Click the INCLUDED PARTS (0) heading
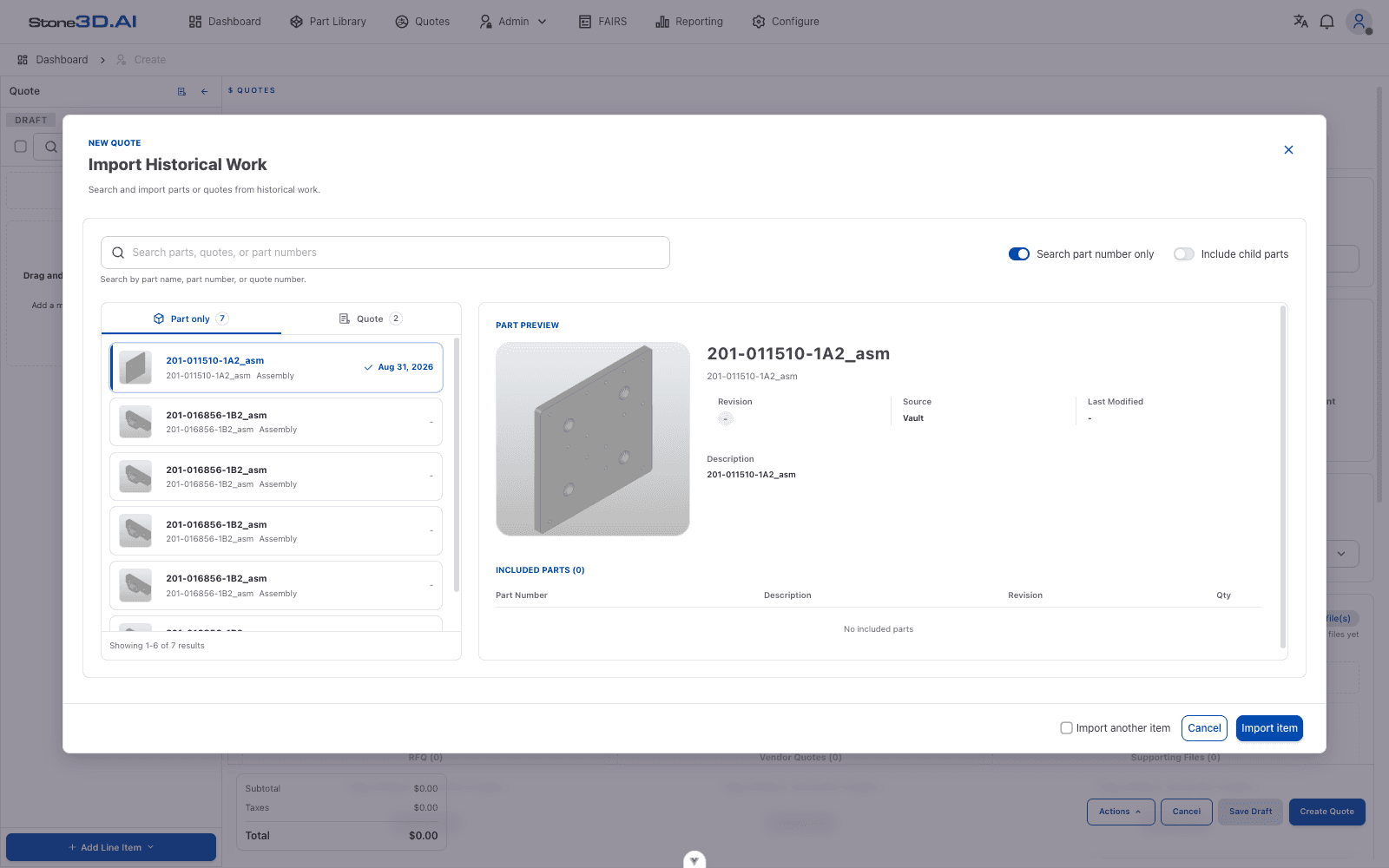 coord(540,570)
